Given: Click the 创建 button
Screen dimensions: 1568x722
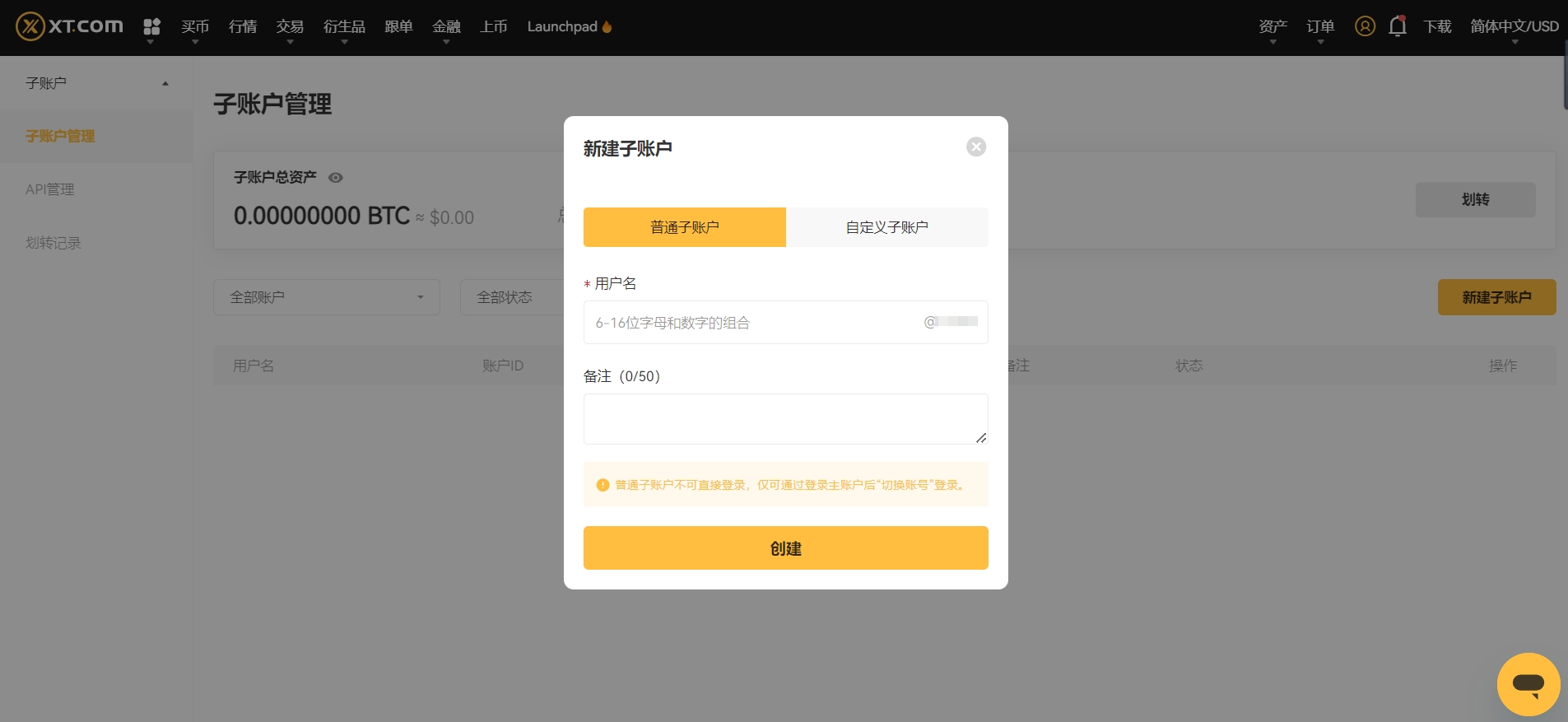Looking at the screenshot, I should tap(786, 548).
